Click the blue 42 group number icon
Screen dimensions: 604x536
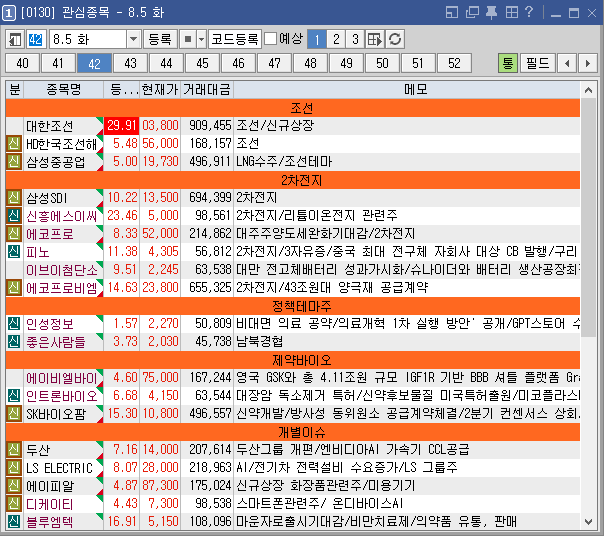35,39
